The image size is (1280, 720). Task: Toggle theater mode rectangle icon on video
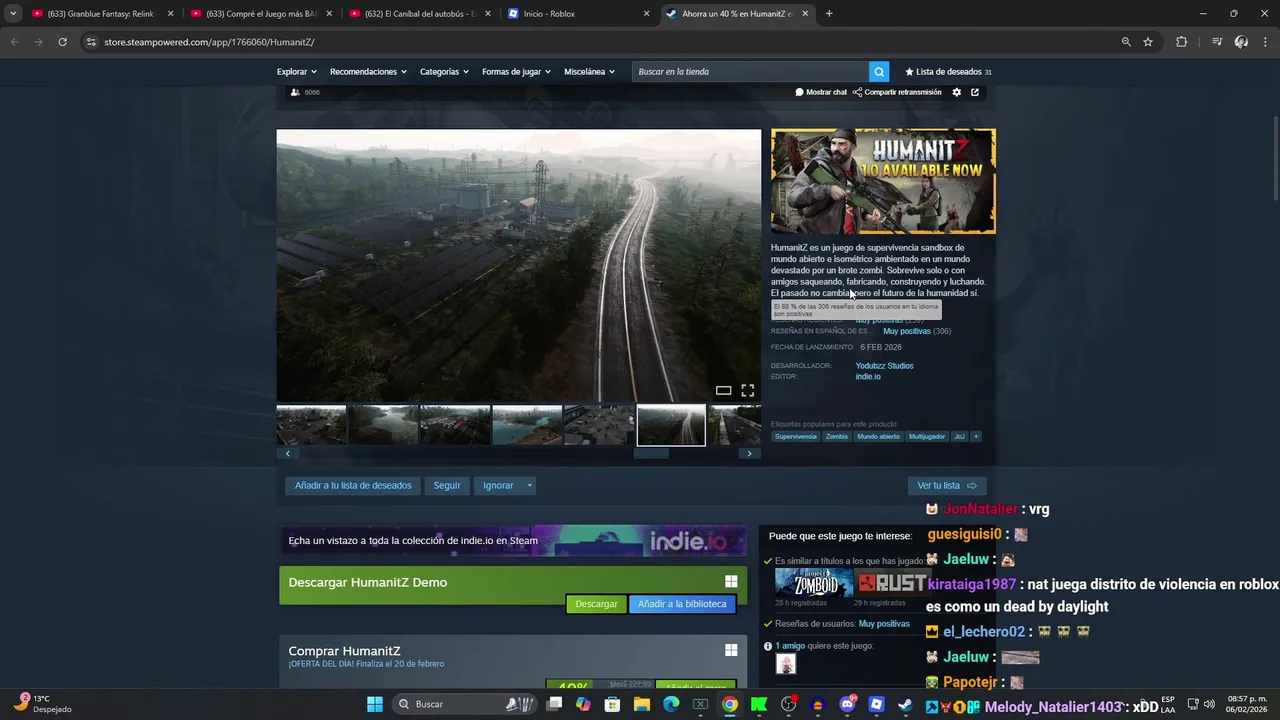(x=723, y=390)
